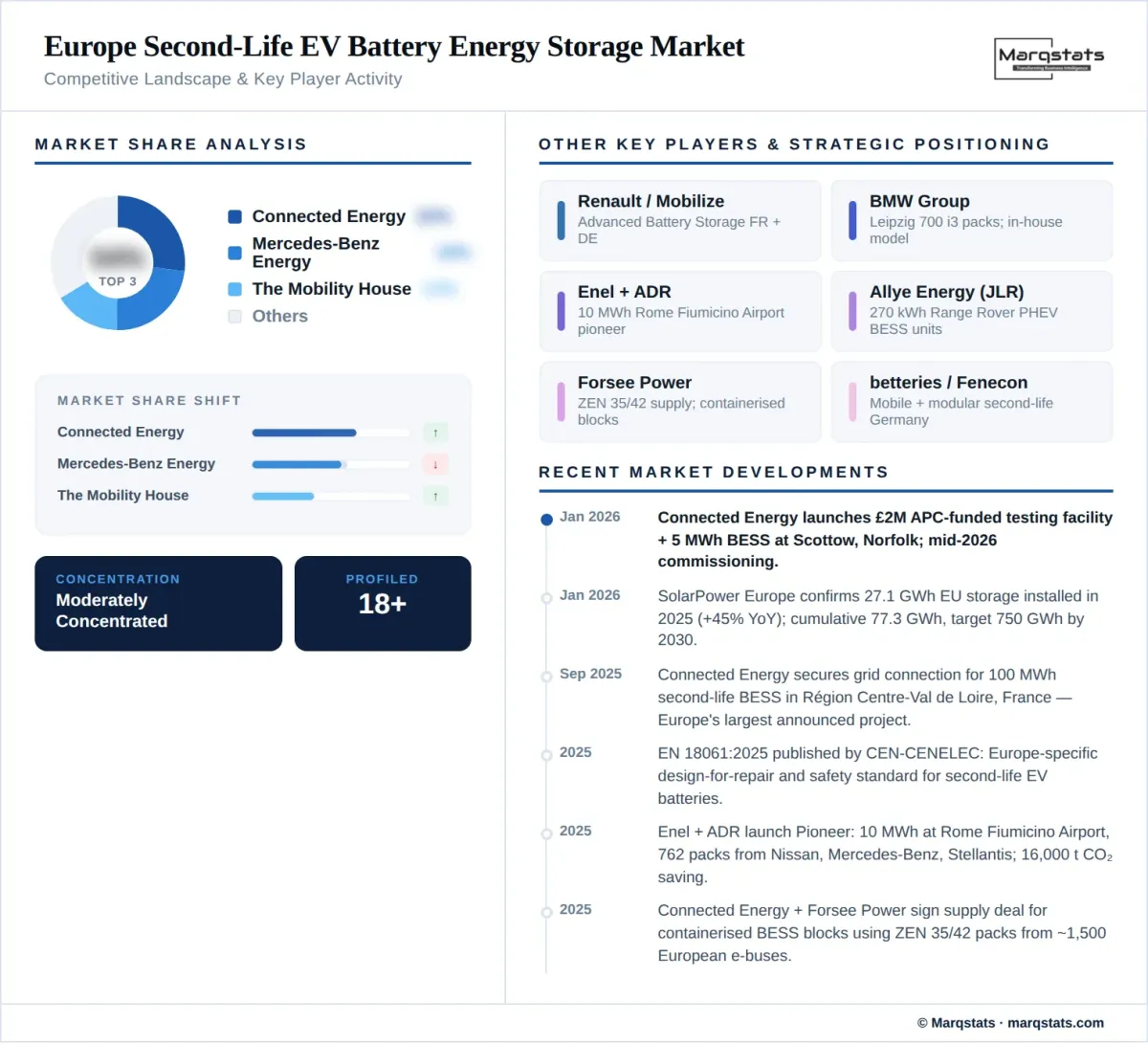
Task: Click the Concentration Moderately Concentrated tile
Action: pos(159,604)
